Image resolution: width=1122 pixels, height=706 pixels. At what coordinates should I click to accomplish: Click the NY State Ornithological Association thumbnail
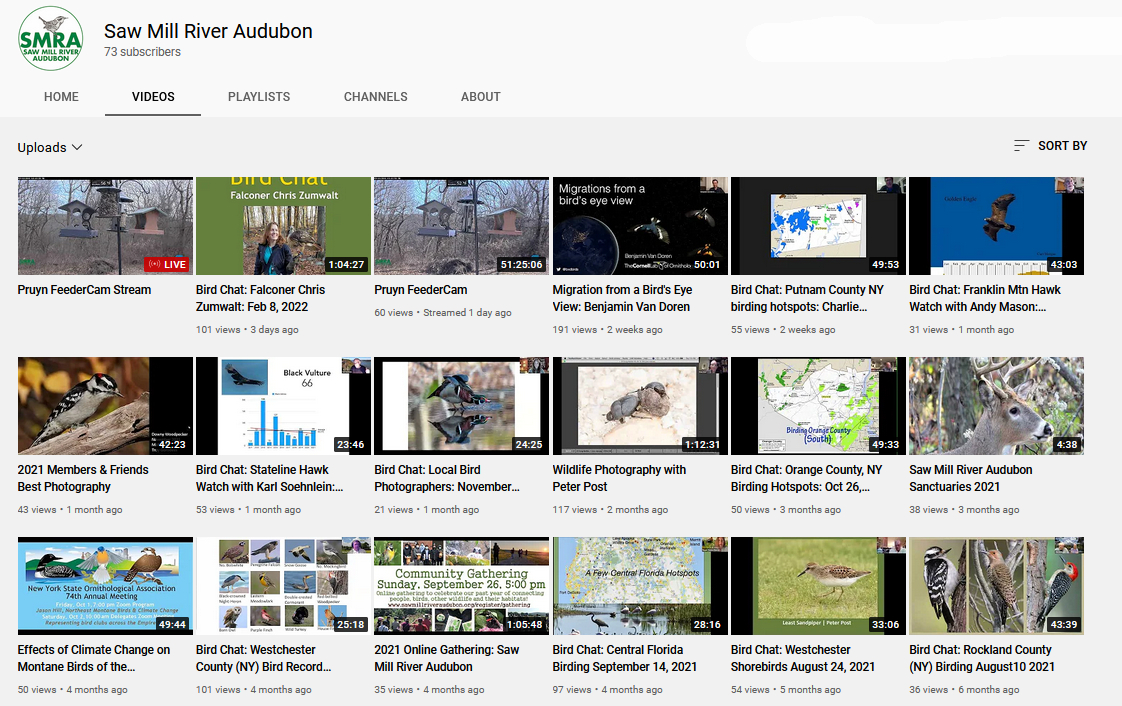pyautogui.click(x=105, y=586)
